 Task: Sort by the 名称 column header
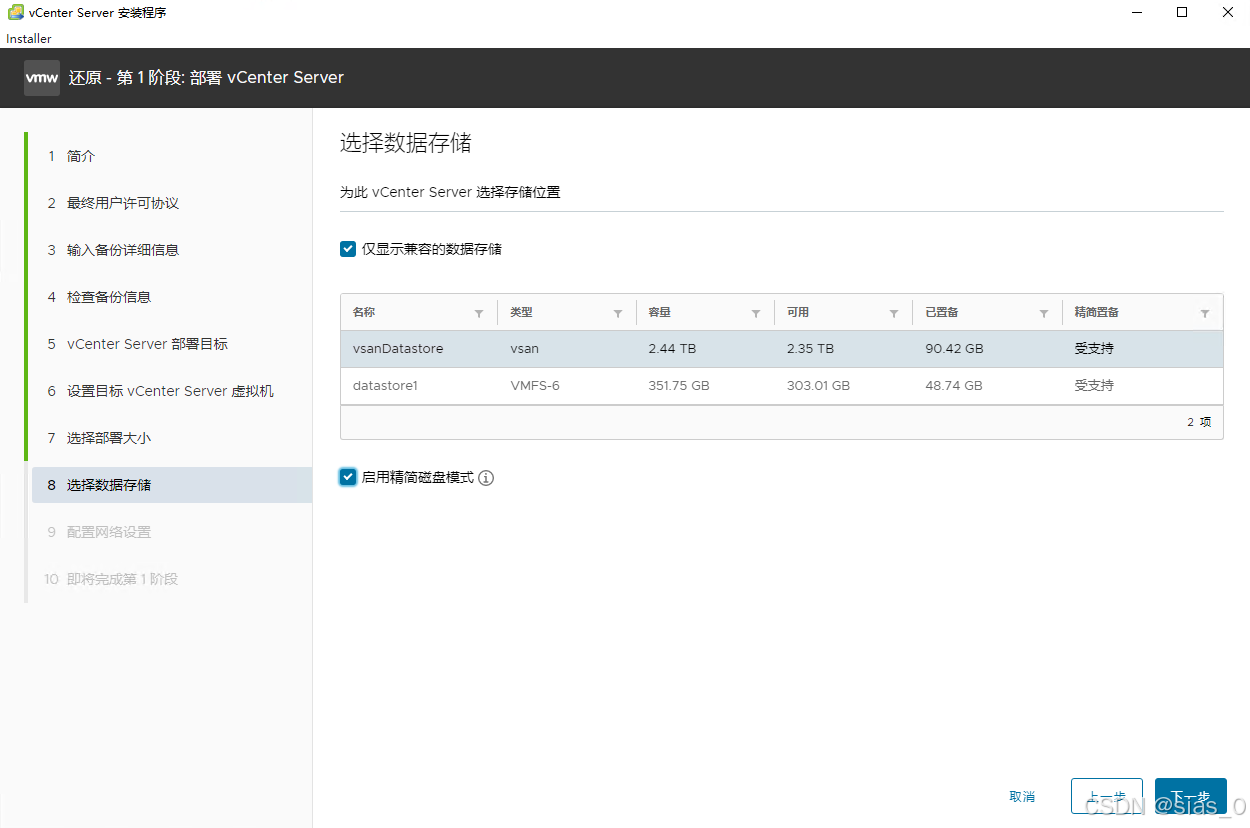[x=364, y=312]
